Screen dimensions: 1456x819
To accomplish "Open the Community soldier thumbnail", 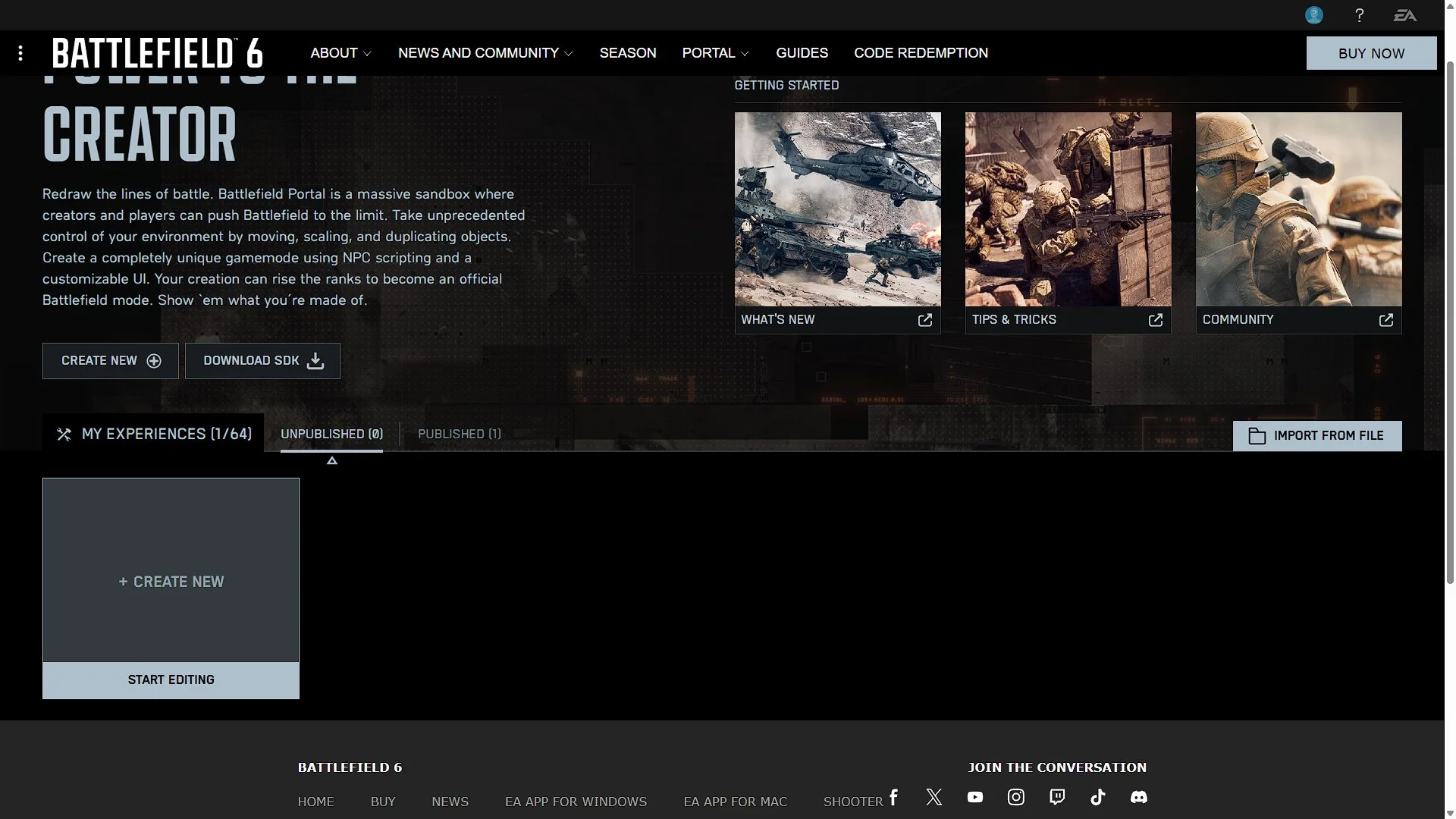I will [1298, 209].
